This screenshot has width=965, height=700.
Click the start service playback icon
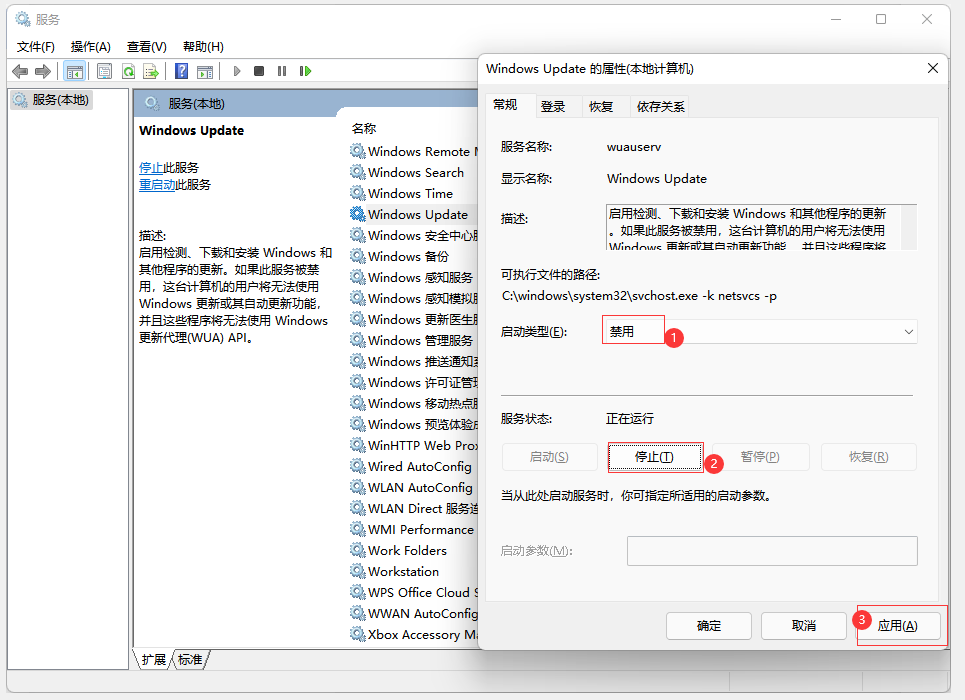coord(236,70)
